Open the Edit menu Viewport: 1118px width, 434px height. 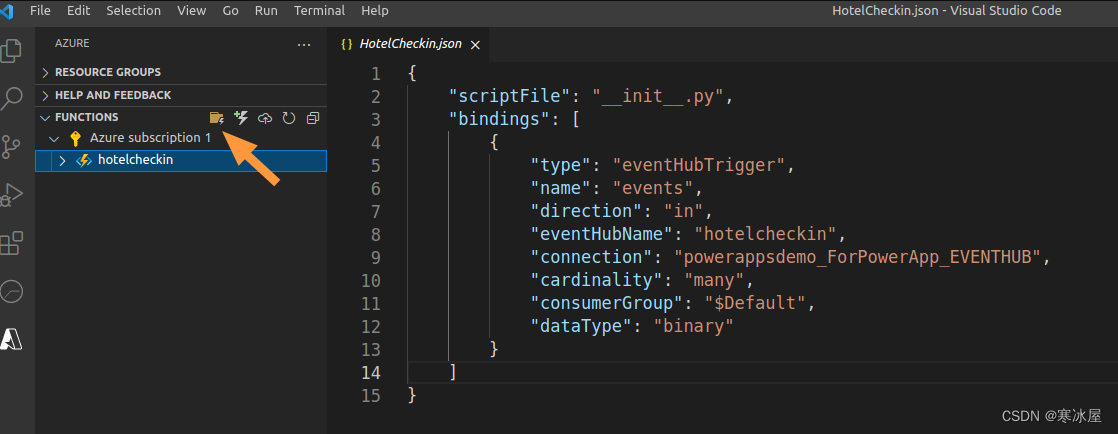point(78,11)
